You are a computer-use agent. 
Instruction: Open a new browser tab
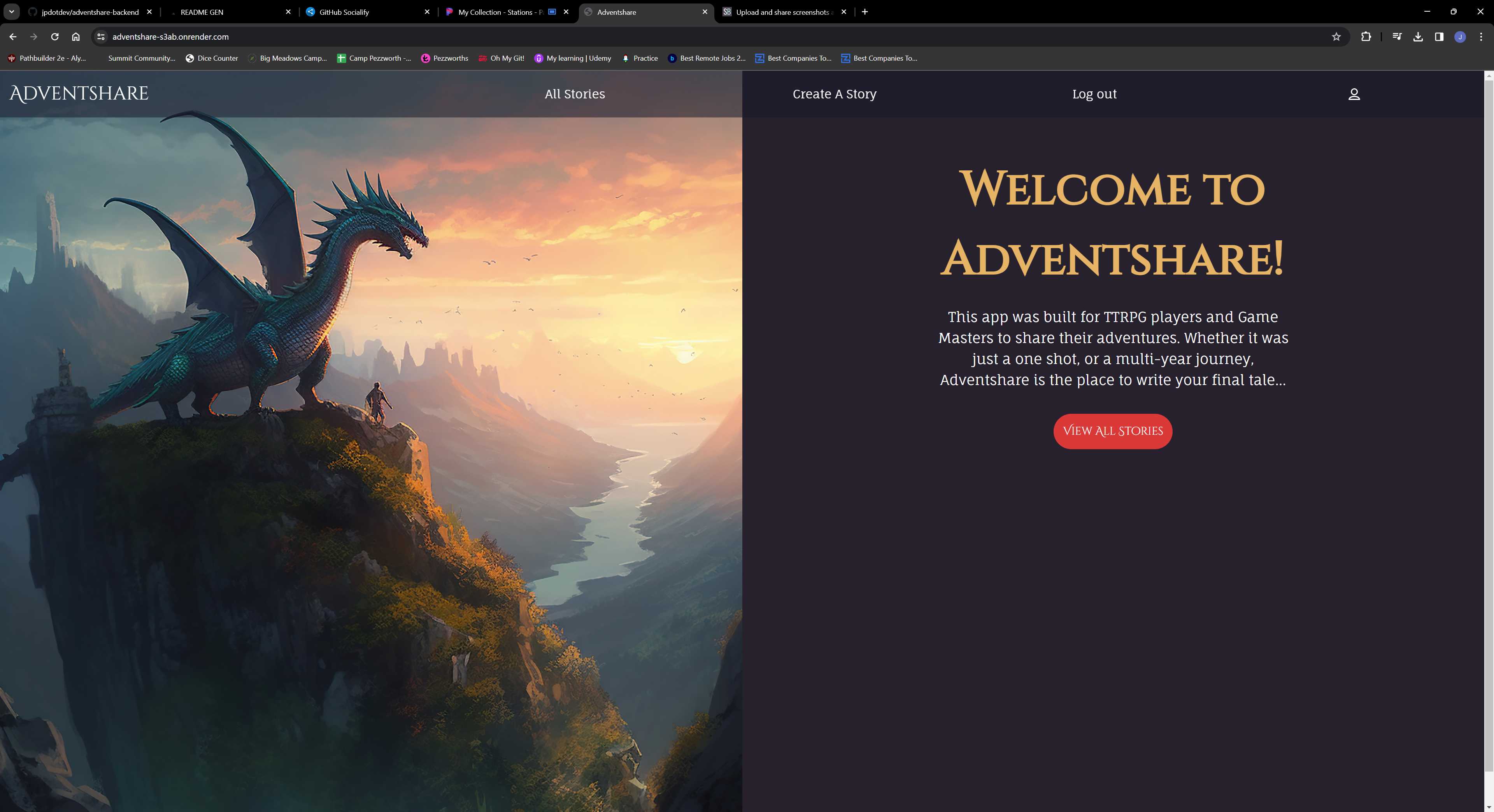pyautogui.click(x=865, y=12)
